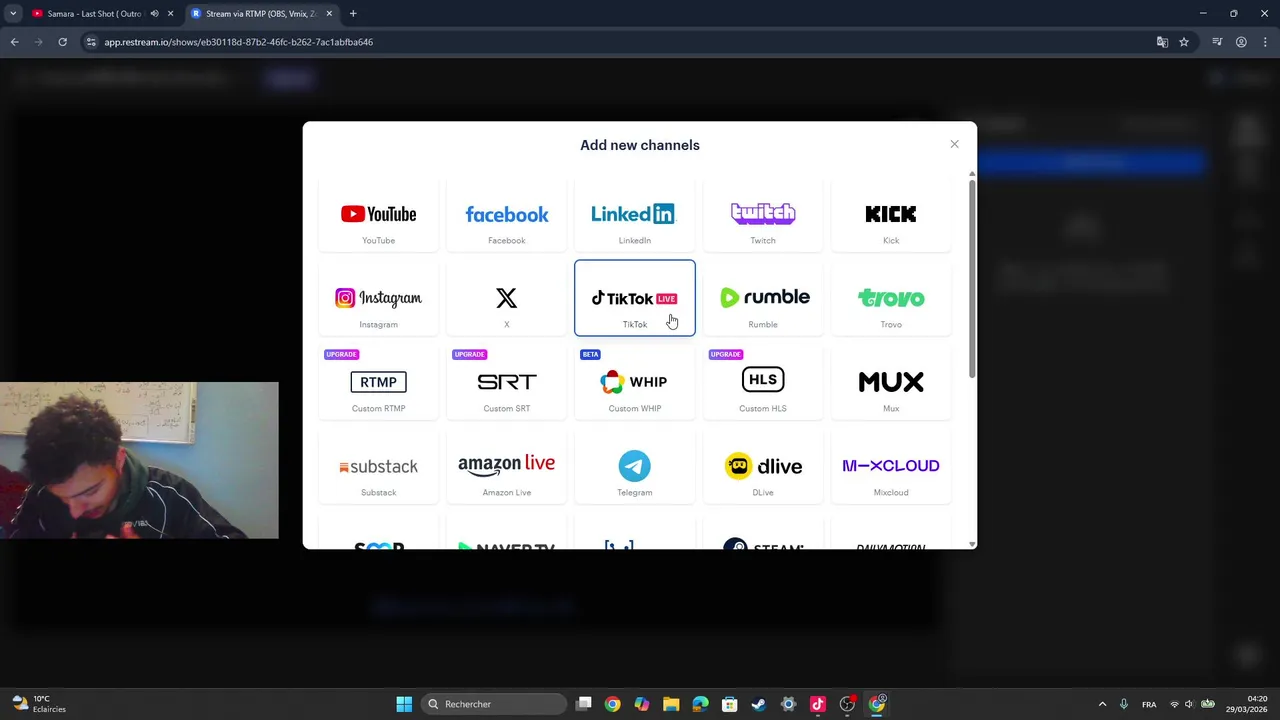Viewport: 1280px width, 720px height.
Task: Add a YouTube channel
Action: click(378, 214)
